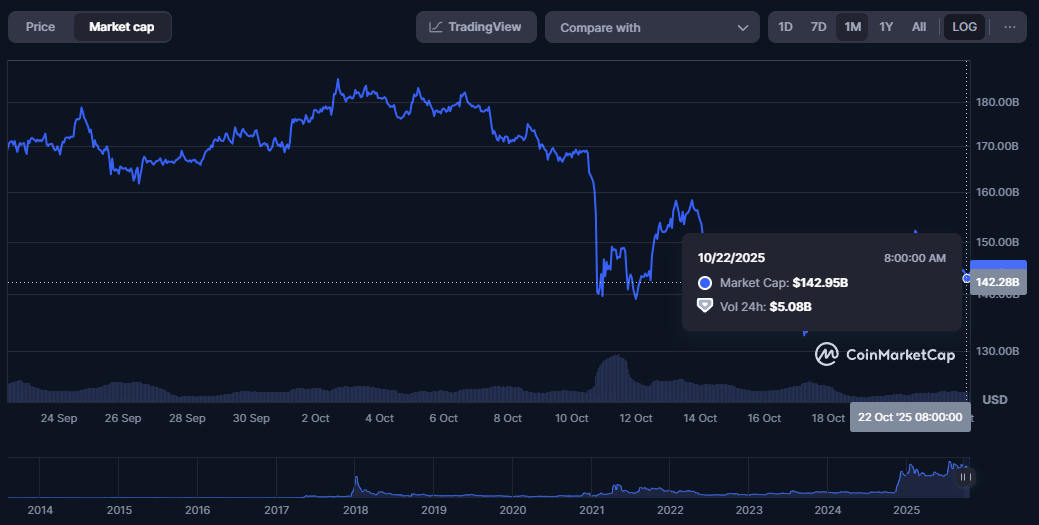This screenshot has width=1039, height=525.
Task: Open the TradingView chart view
Action: [476, 27]
